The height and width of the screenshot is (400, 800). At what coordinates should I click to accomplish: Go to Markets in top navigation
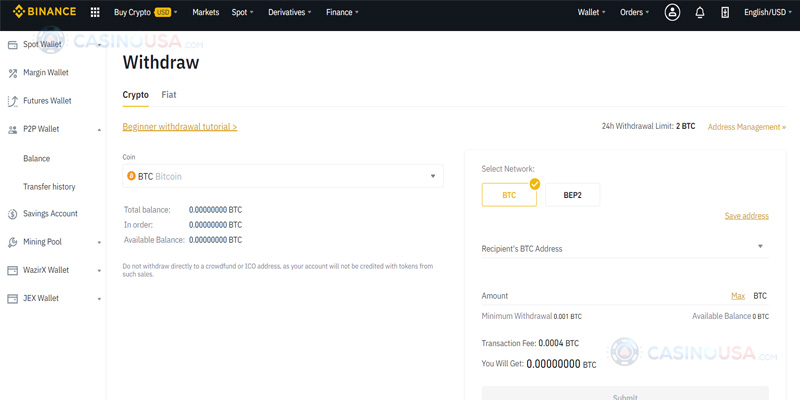[x=206, y=12]
